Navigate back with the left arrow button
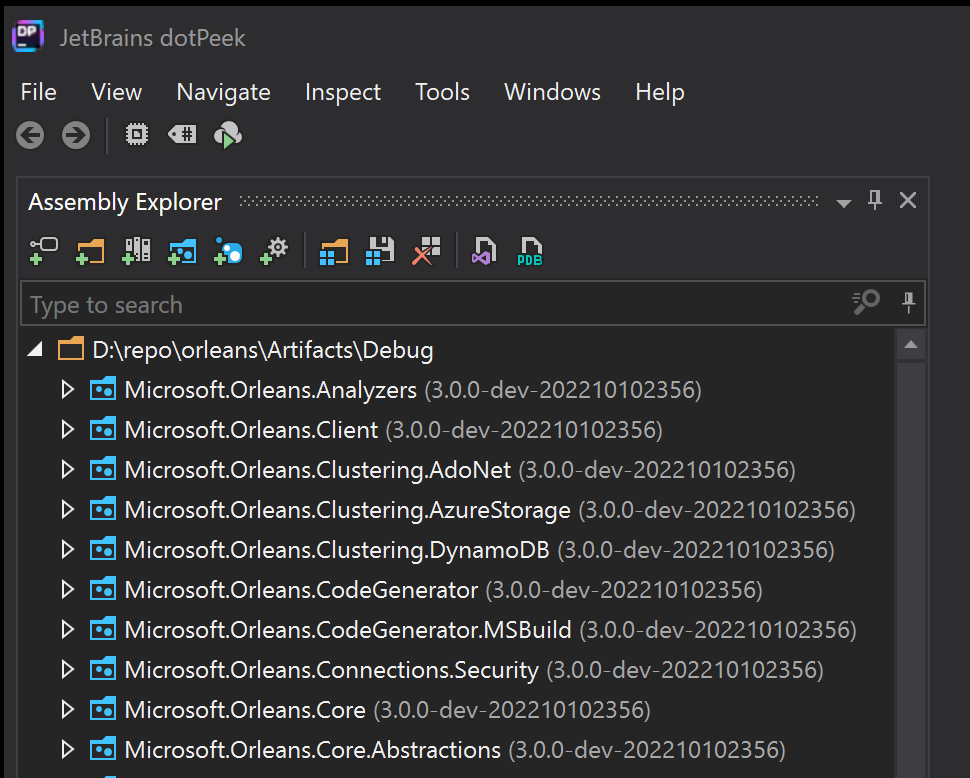The width and height of the screenshot is (970, 778). click(x=30, y=135)
